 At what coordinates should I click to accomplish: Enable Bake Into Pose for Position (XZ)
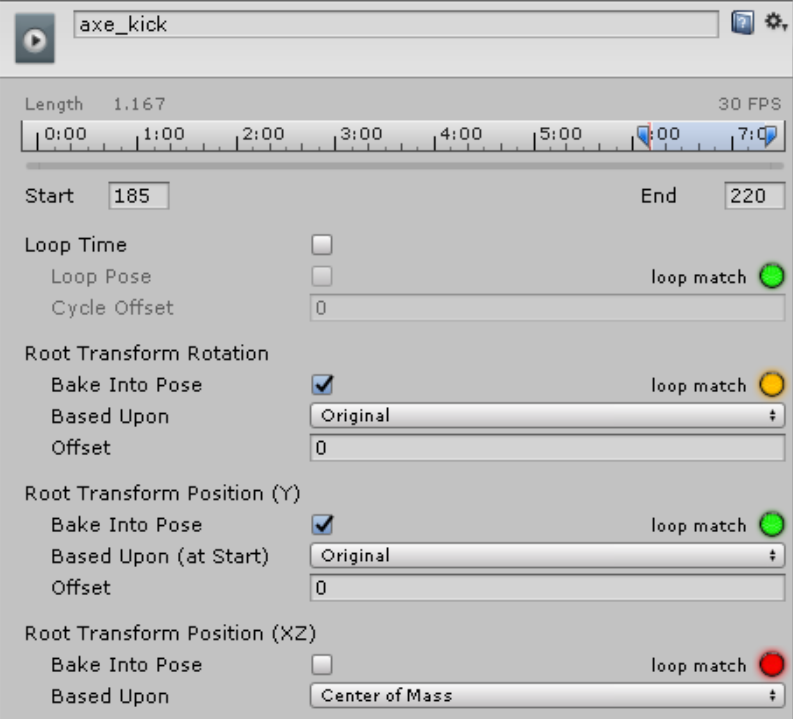(x=322, y=665)
